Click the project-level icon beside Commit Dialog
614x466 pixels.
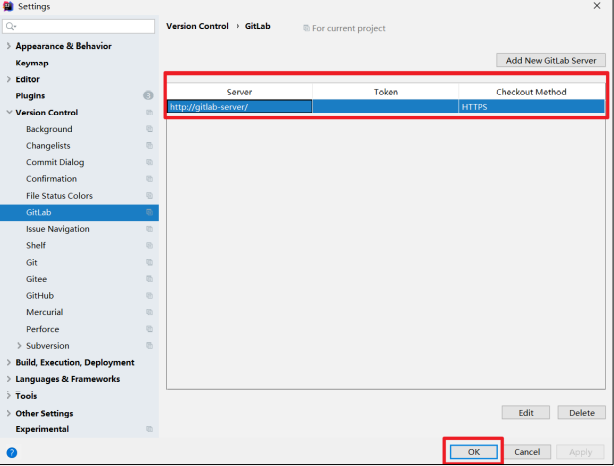(x=149, y=162)
